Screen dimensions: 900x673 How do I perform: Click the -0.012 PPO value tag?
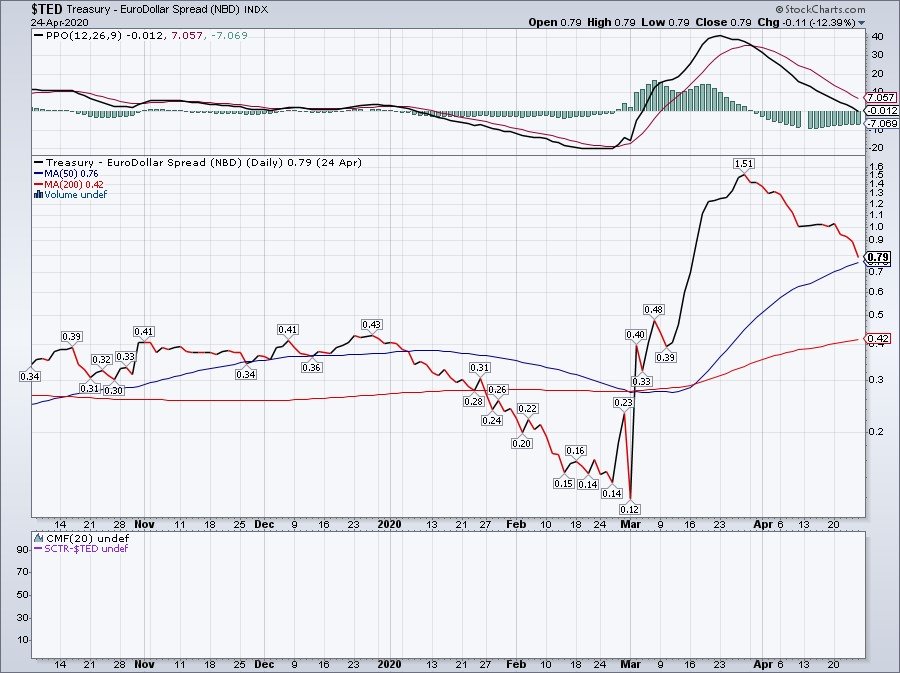(x=882, y=111)
